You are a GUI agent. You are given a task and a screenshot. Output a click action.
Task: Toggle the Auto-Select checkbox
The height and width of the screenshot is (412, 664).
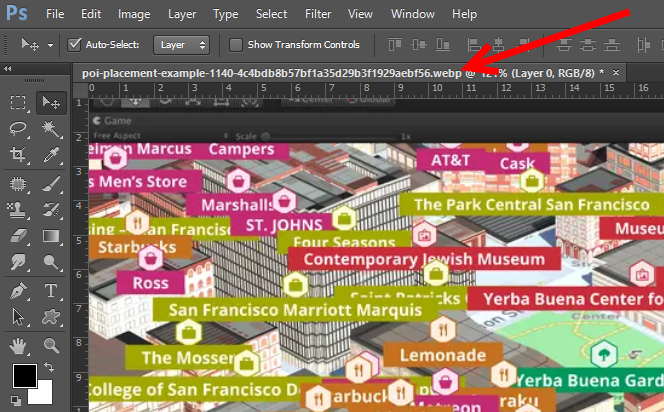(x=74, y=44)
